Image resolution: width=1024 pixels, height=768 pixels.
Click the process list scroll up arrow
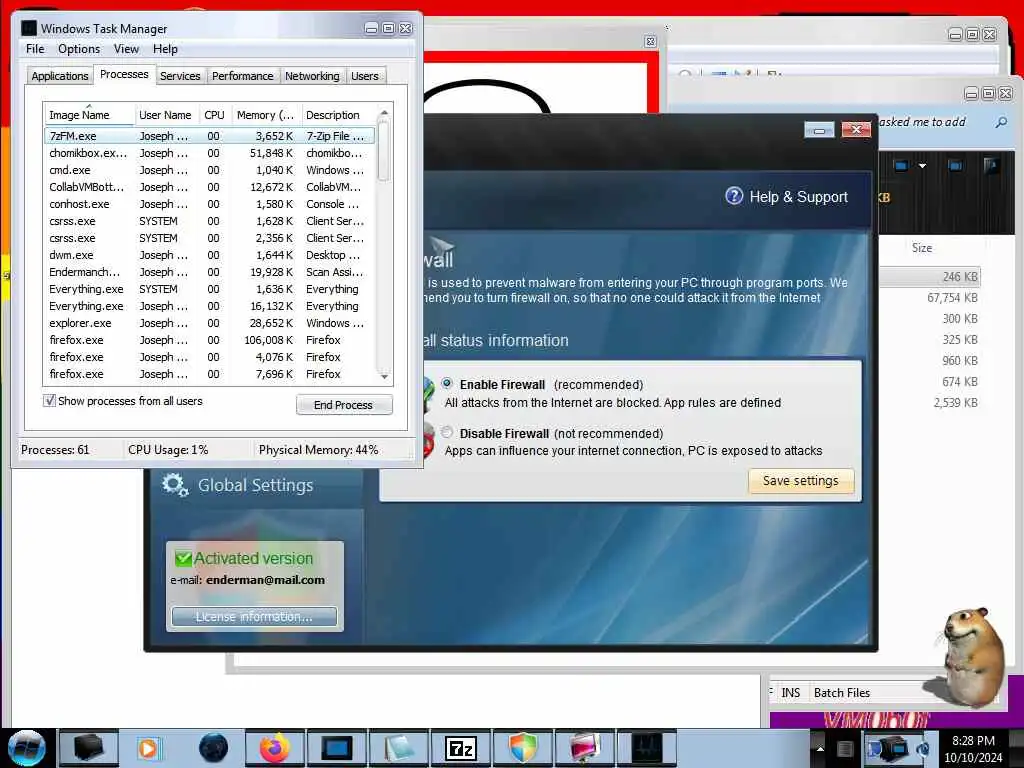[384, 113]
